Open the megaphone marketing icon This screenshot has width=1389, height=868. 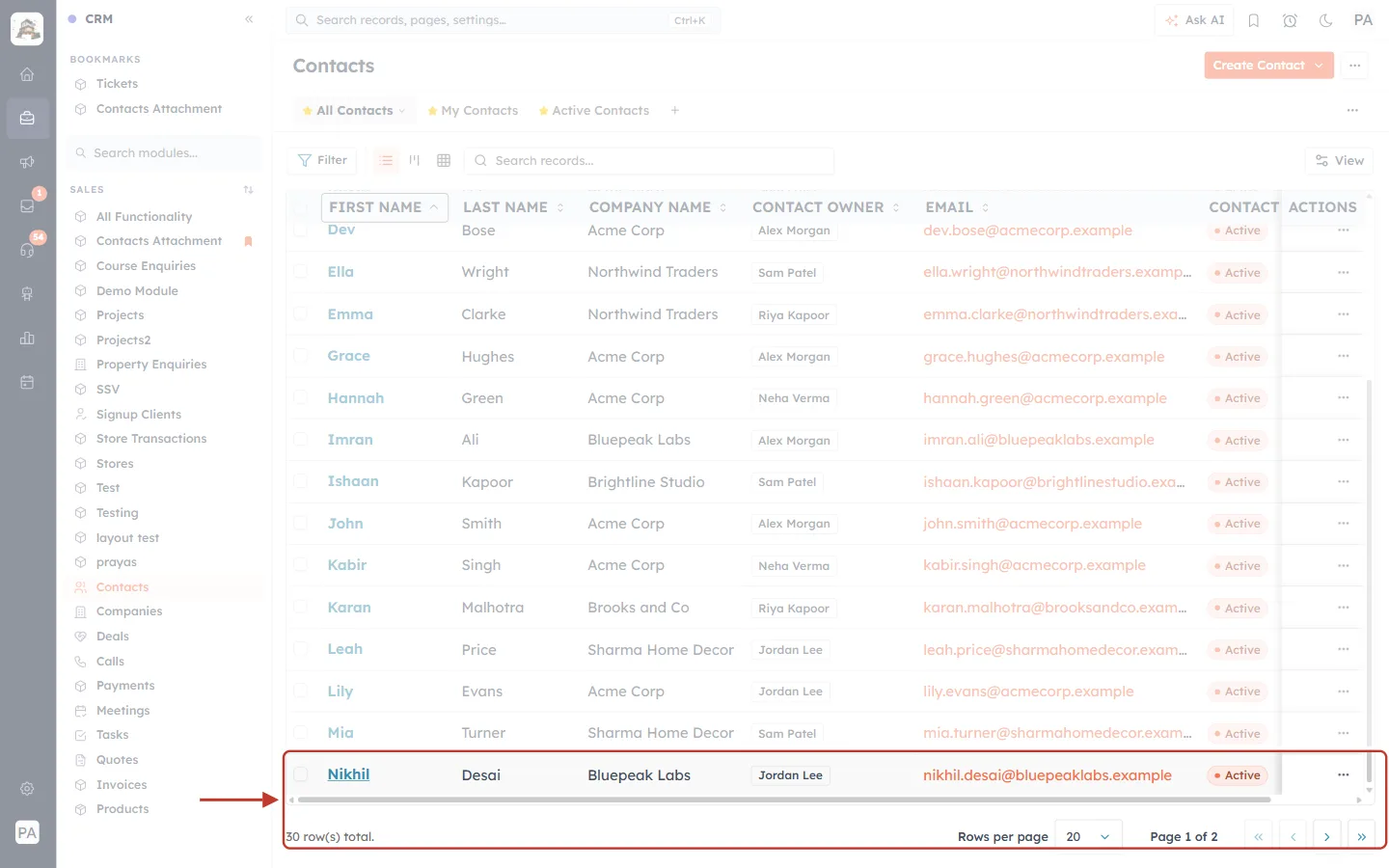coord(27,162)
